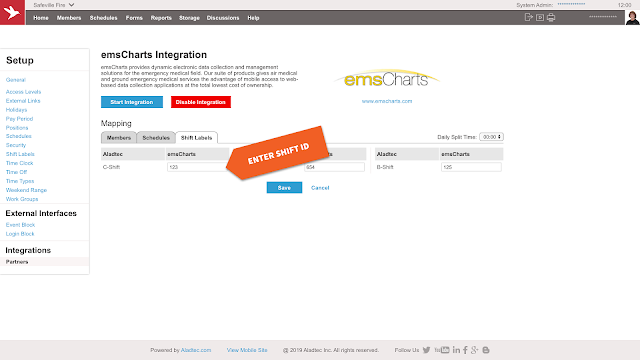Switch to the Members mapping tab
Viewport: 640px width, 360px height.
[x=119, y=138]
